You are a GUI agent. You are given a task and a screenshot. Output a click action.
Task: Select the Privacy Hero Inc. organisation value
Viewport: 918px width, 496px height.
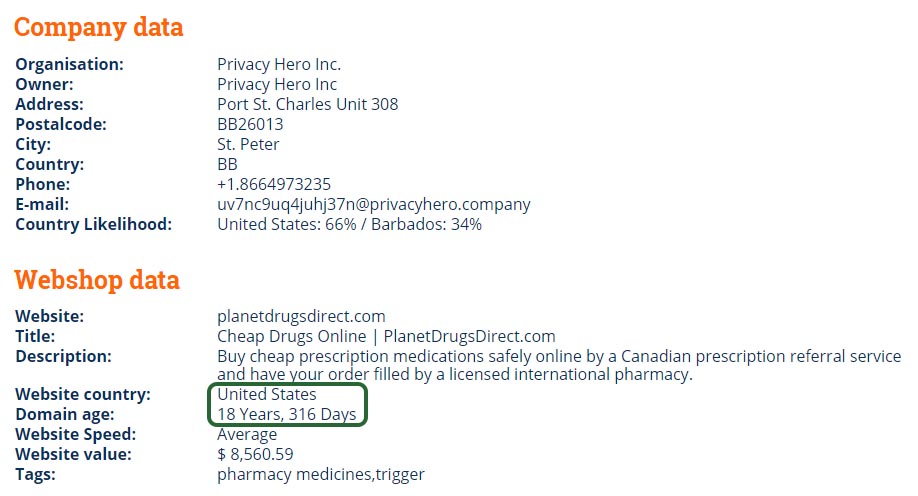(279, 64)
